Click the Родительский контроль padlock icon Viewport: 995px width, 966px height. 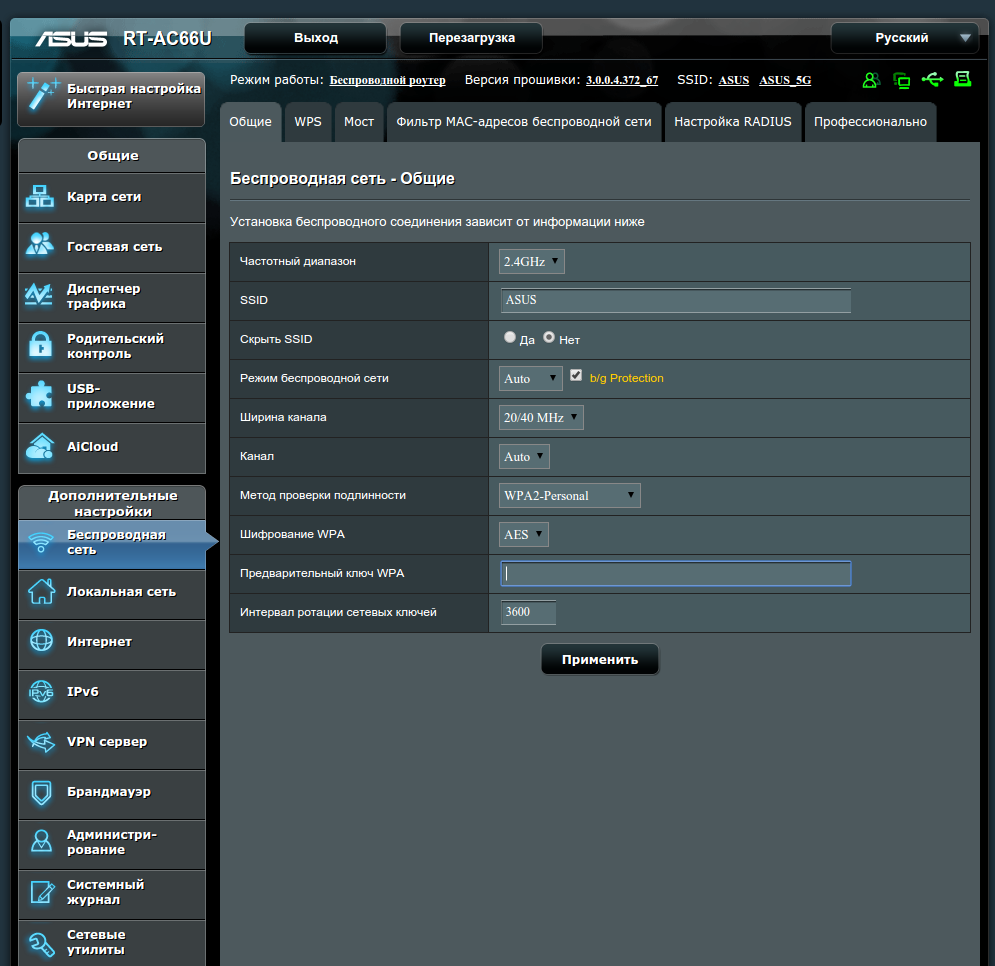pos(41,345)
